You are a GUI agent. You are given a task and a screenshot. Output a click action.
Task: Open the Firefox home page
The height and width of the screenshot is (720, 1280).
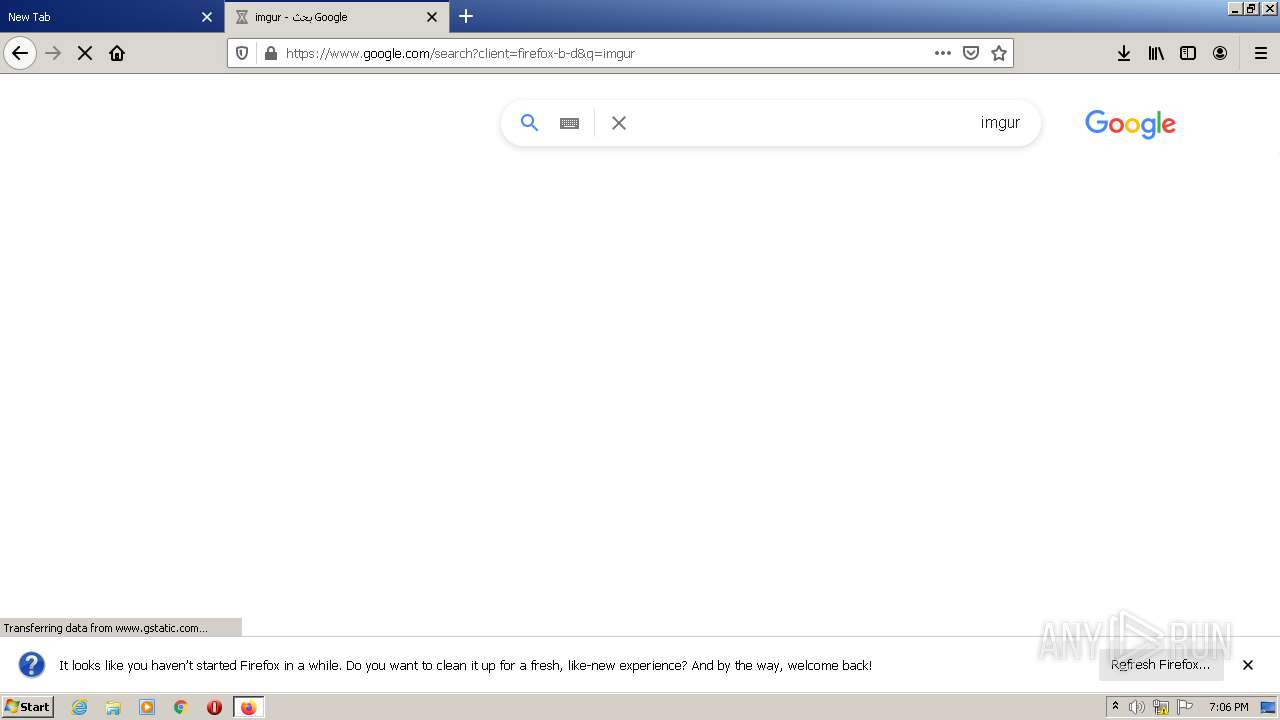[x=117, y=53]
